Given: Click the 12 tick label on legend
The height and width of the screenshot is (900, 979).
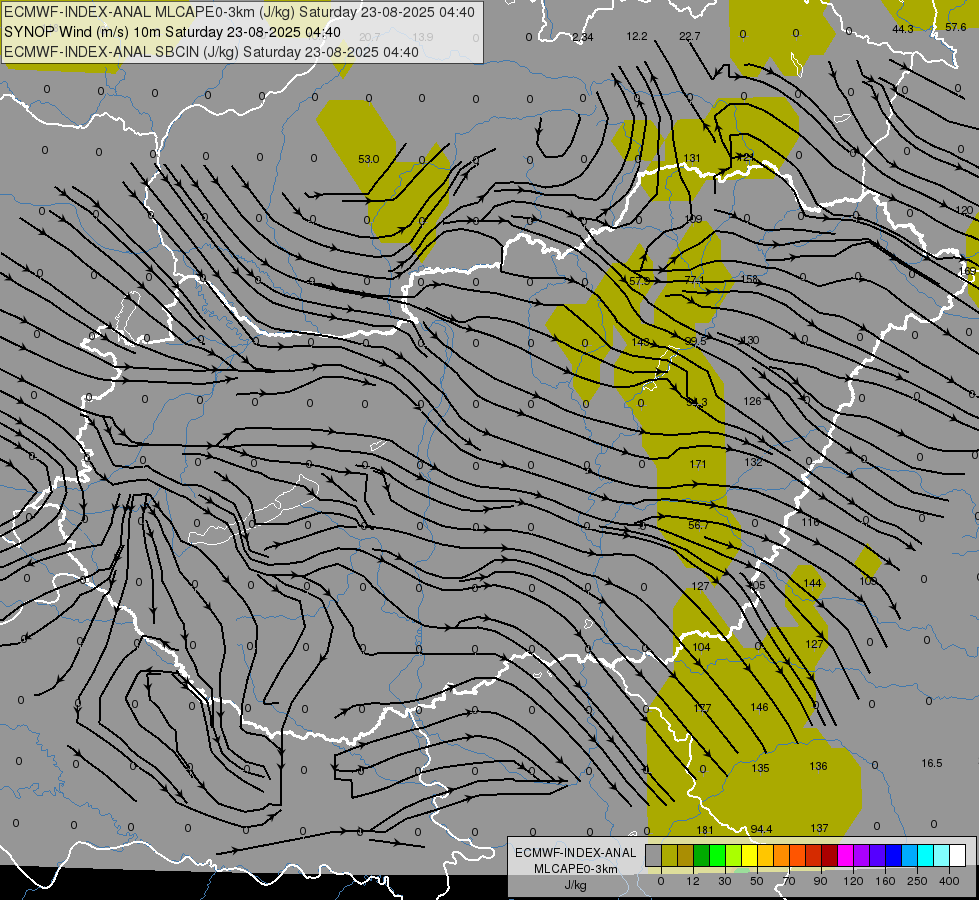Looking at the screenshot, I should coord(692,881).
